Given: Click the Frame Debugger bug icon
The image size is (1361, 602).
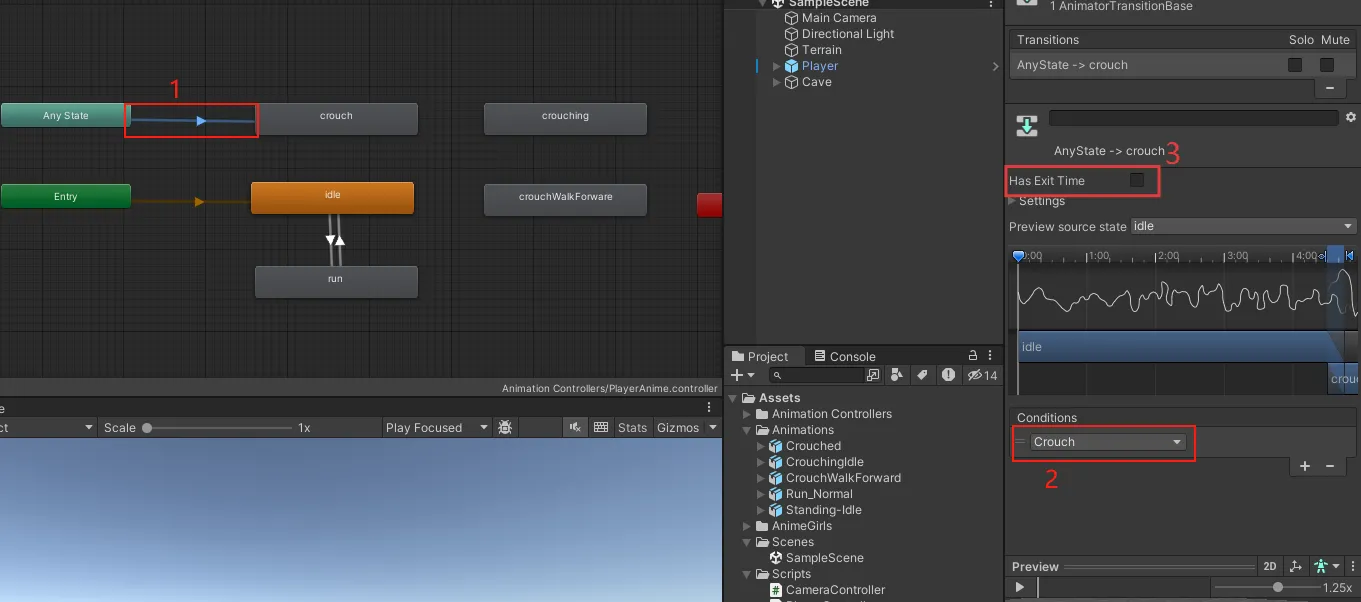Looking at the screenshot, I should (x=505, y=427).
